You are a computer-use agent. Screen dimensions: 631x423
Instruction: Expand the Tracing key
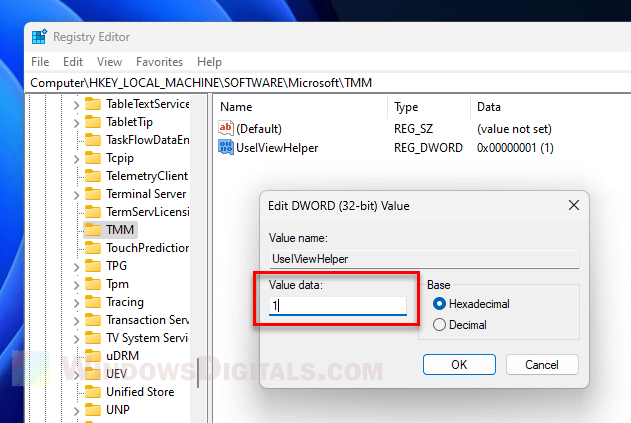click(x=76, y=303)
